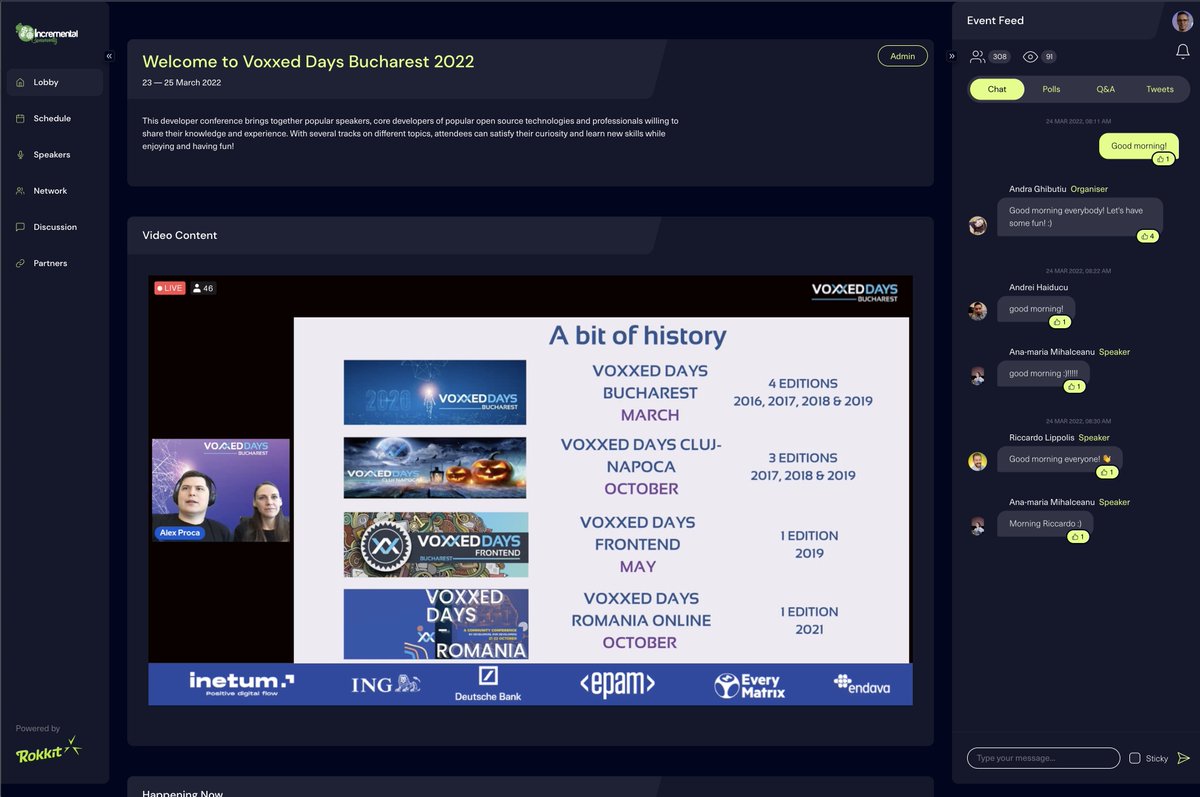The image size is (1200, 797).
Task: Like the 'Morning Riccardo :)' message
Action: pos(1078,536)
